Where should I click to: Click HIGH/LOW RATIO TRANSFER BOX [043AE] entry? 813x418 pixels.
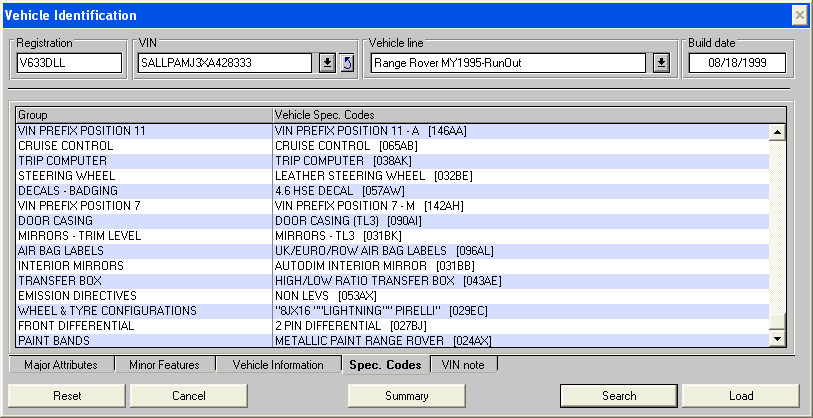pyautogui.click(x=388, y=281)
